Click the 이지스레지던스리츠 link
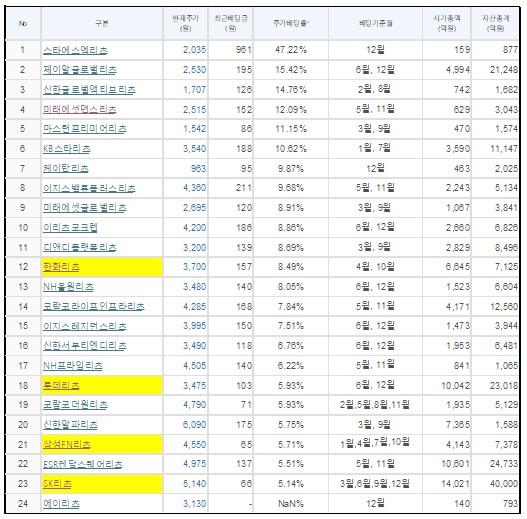This screenshot has height=519, width=527. (85, 326)
